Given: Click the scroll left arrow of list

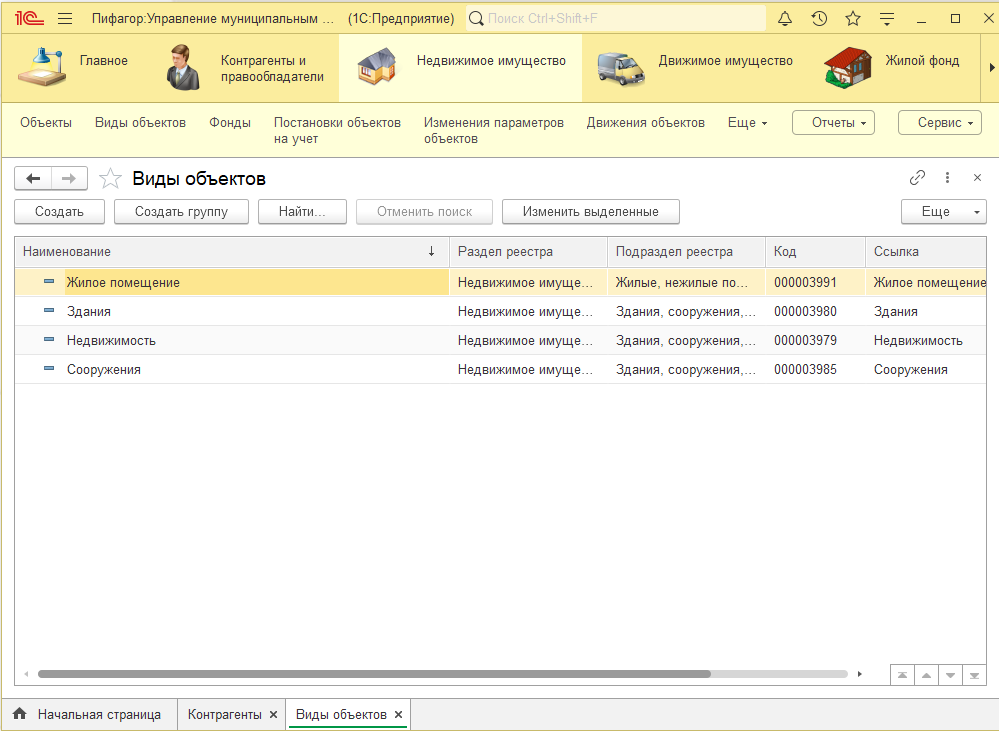Looking at the screenshot, I should coord(26,674).
